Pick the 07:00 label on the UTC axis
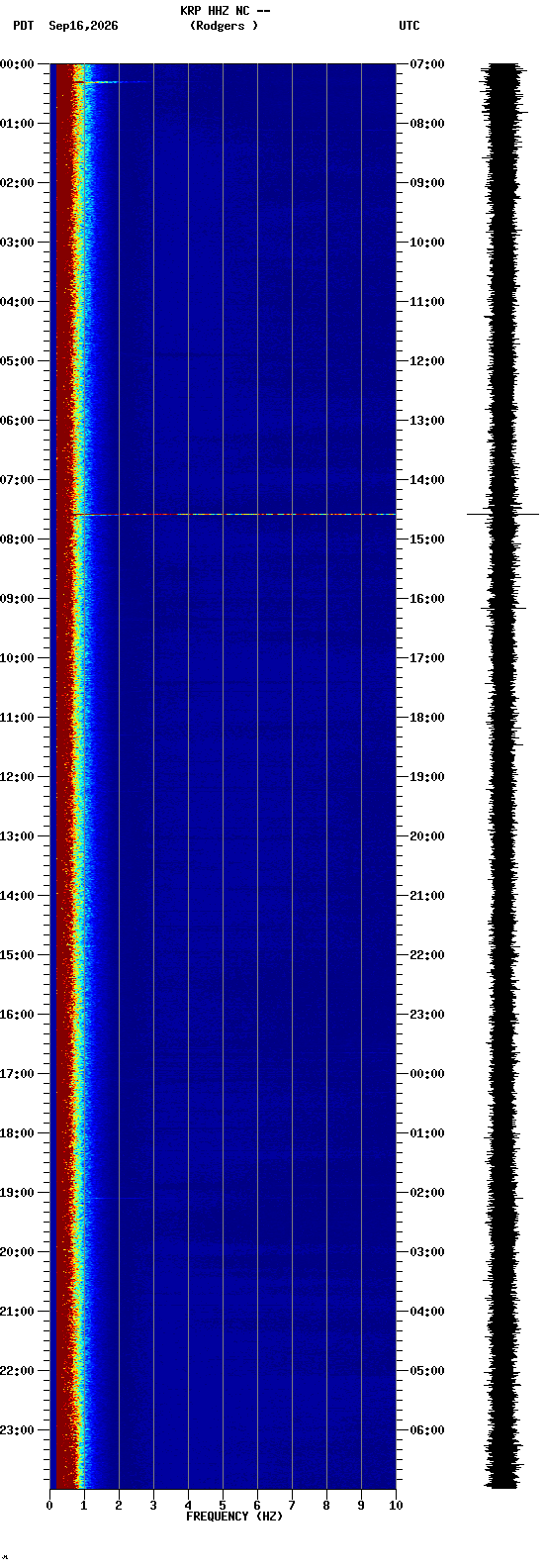 427,64
